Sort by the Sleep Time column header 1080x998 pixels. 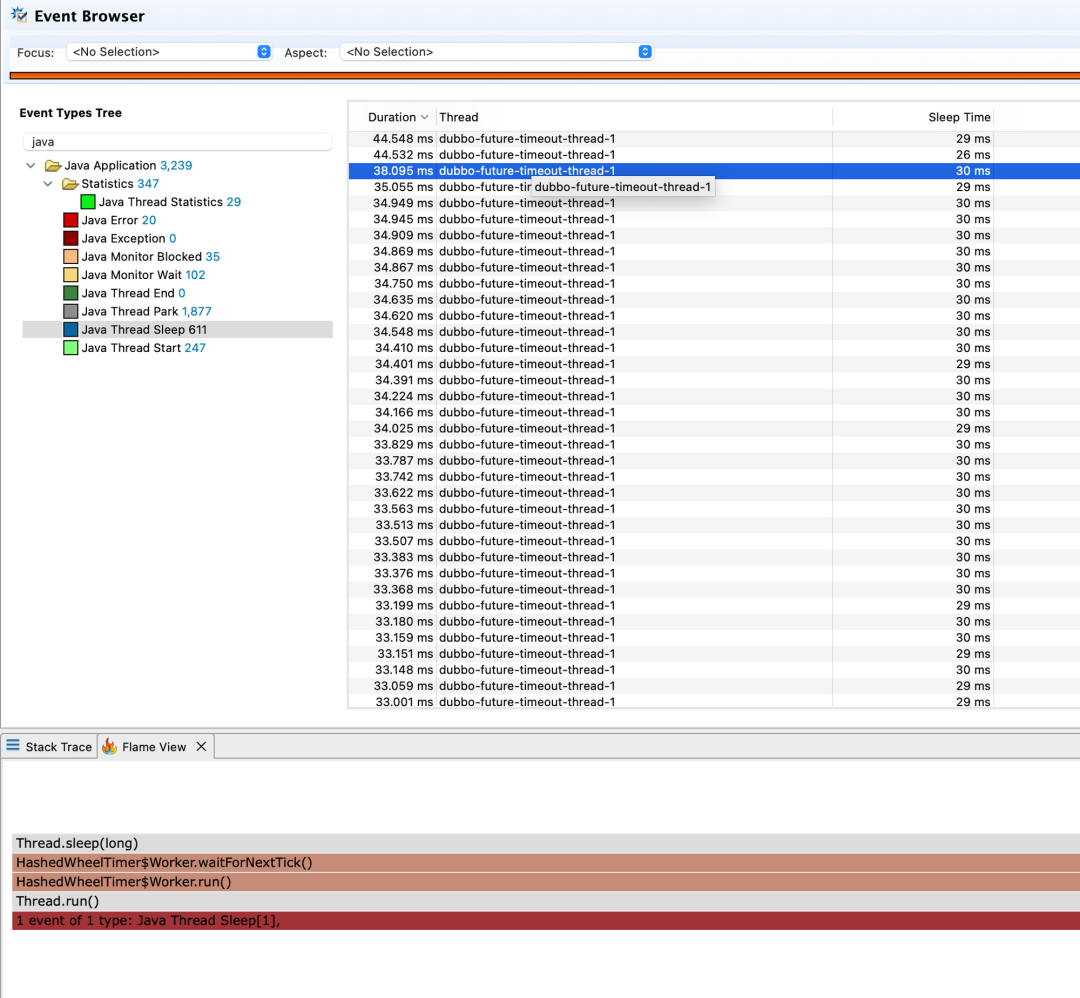coord(959,117)
